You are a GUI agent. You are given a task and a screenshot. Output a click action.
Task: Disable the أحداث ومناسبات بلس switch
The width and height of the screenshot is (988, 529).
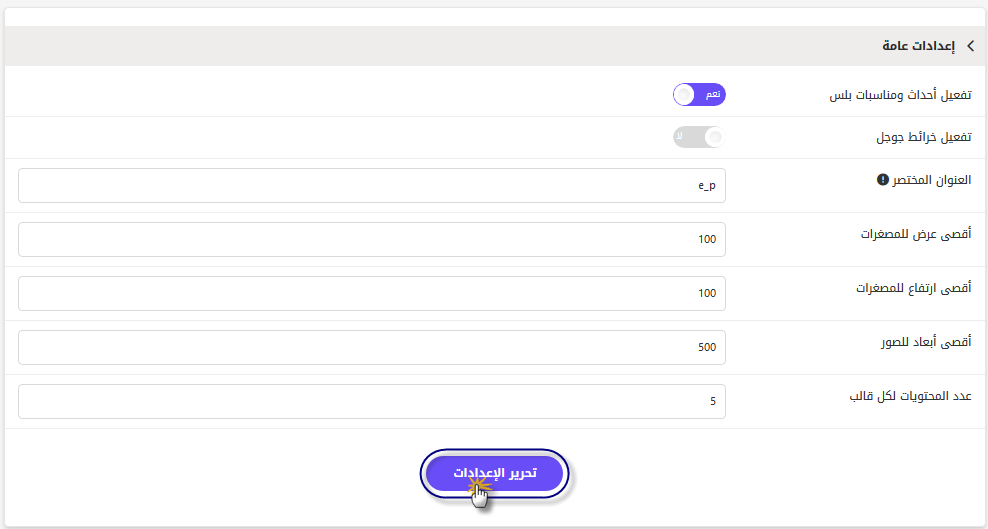(x=699, y=95)
